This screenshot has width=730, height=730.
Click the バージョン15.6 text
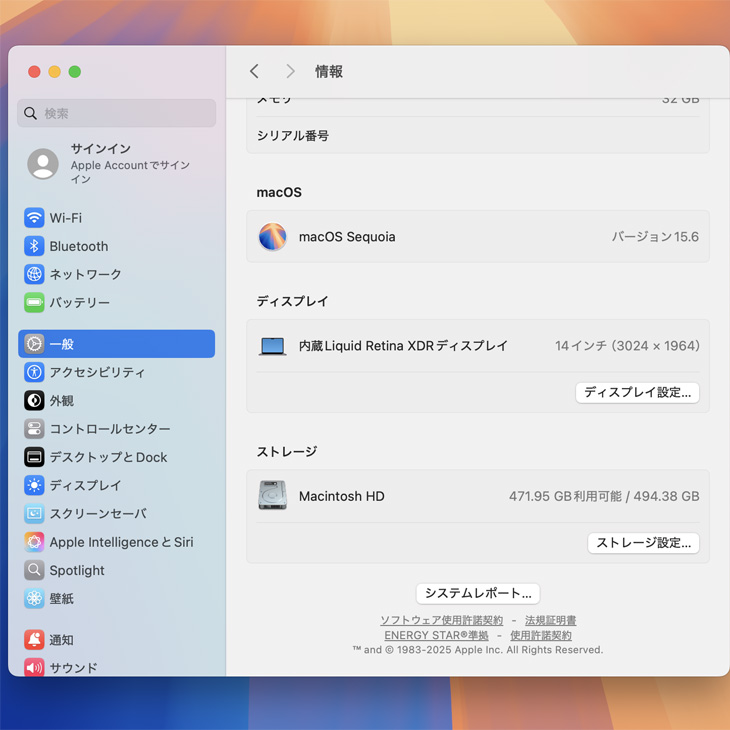(655, 237)
